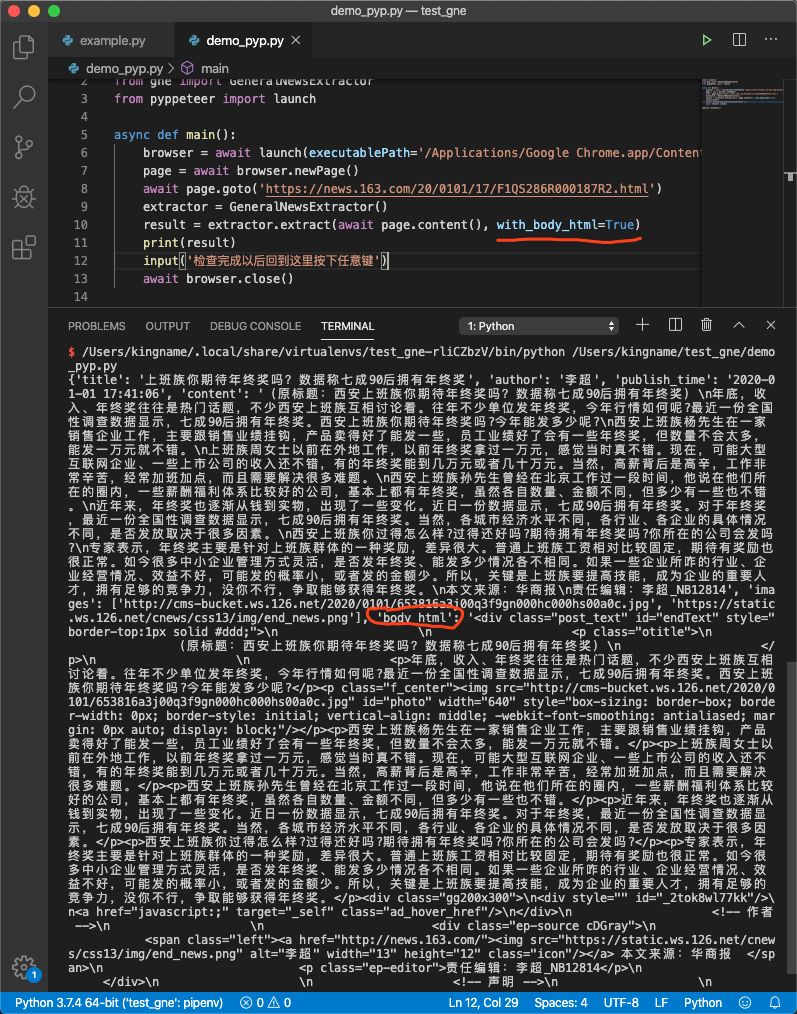Click the UTF-8 encoding status item
The image size is (797, 1014).
[621, 1003]
